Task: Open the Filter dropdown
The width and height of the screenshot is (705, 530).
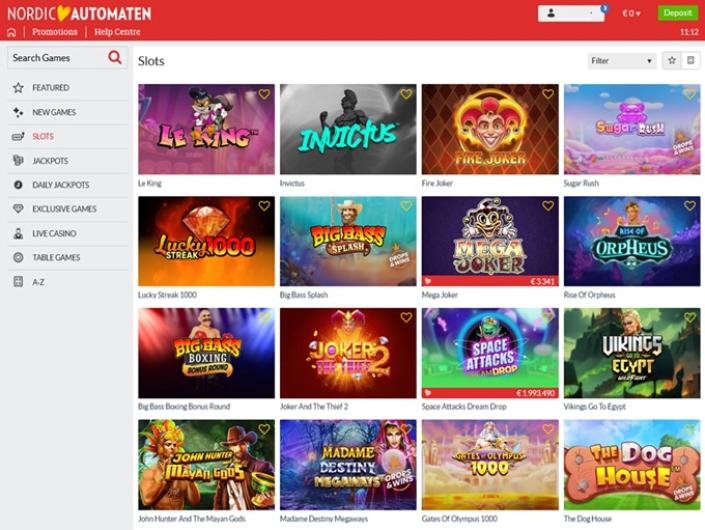Action: [622, 61]
